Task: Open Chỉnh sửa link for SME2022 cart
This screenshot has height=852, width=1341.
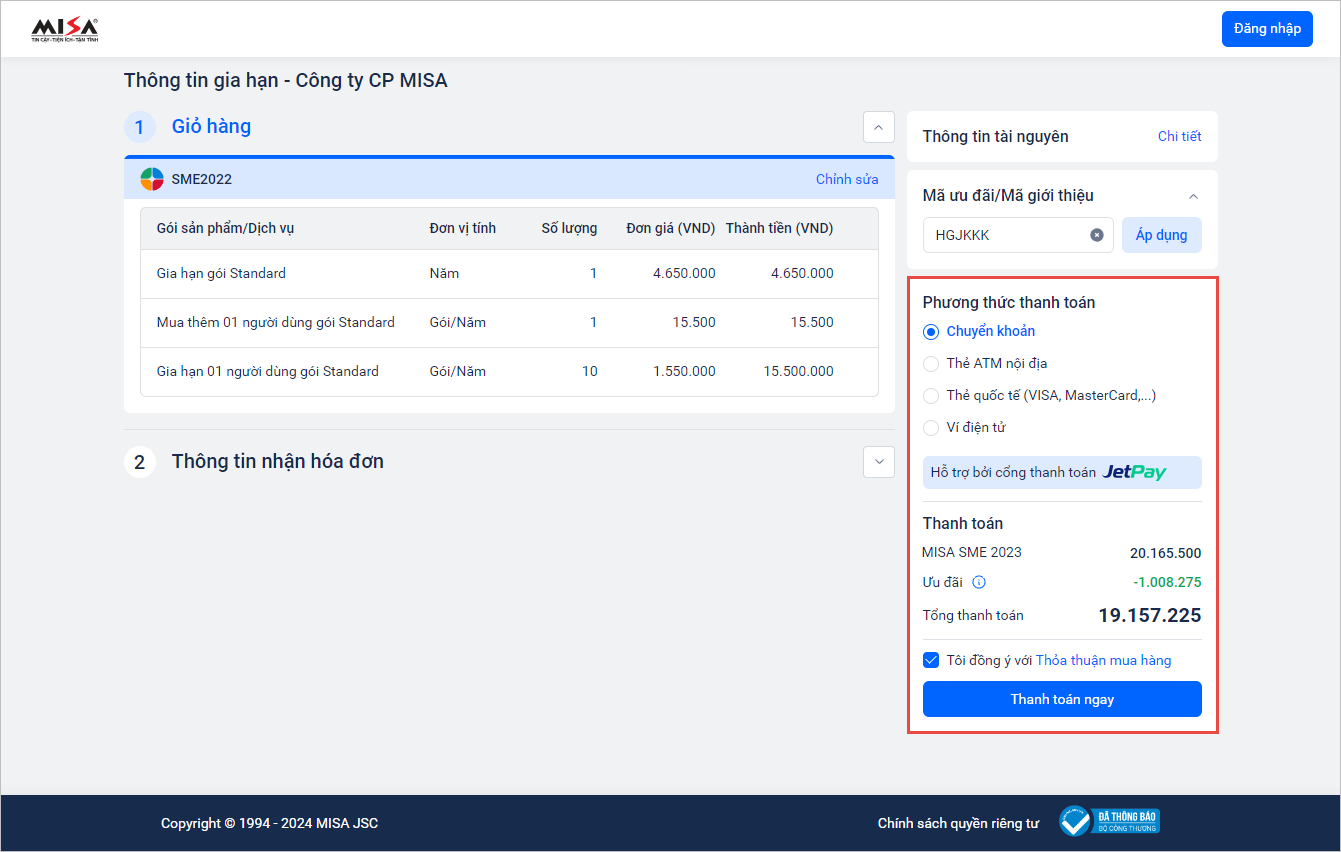Action: tap(846, 179)
